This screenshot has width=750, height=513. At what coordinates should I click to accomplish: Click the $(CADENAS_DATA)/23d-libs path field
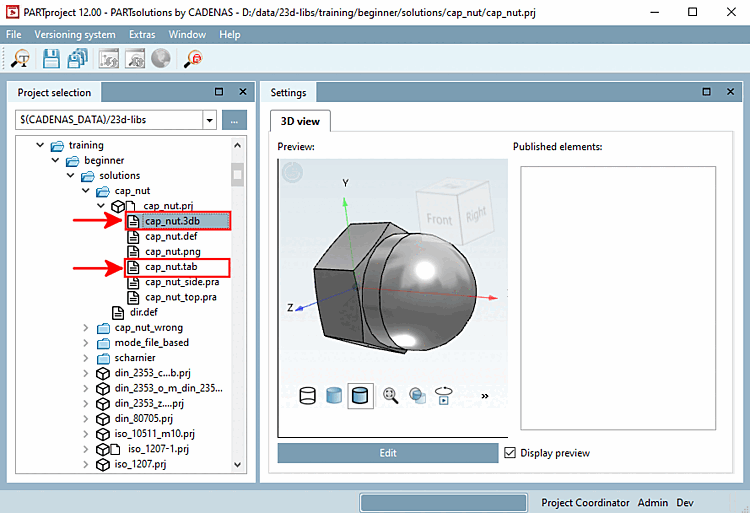(x=109, y=120)
